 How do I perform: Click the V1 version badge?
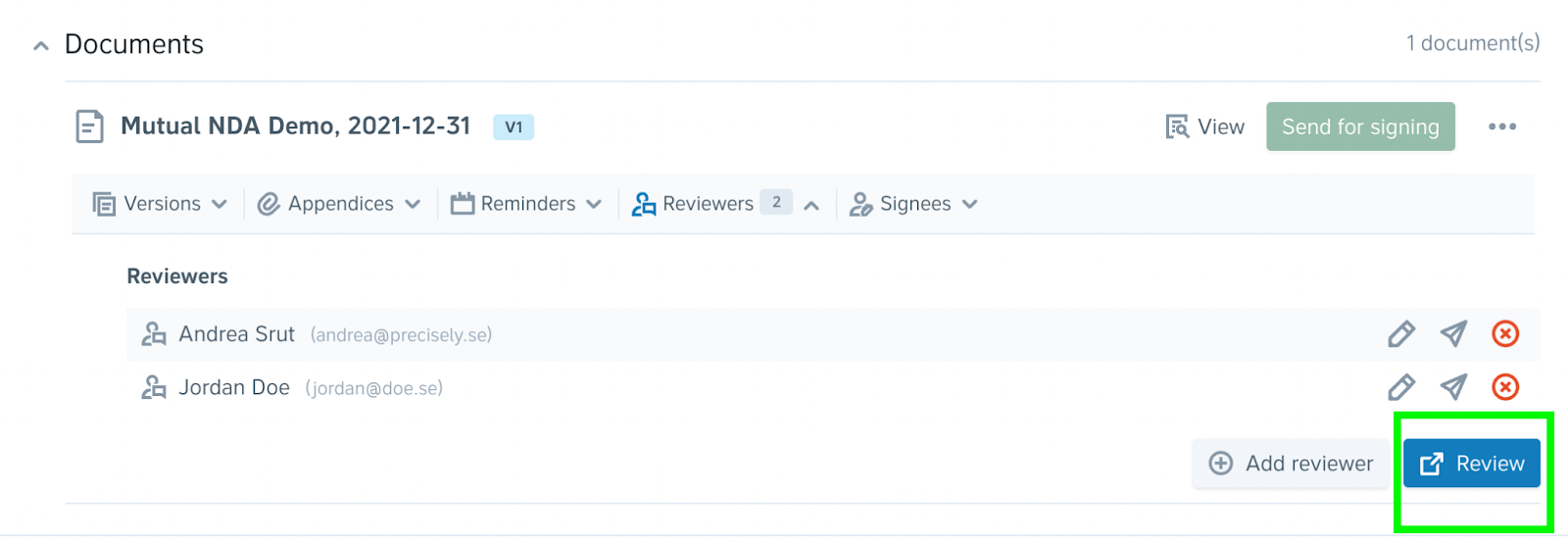point(514,127)
